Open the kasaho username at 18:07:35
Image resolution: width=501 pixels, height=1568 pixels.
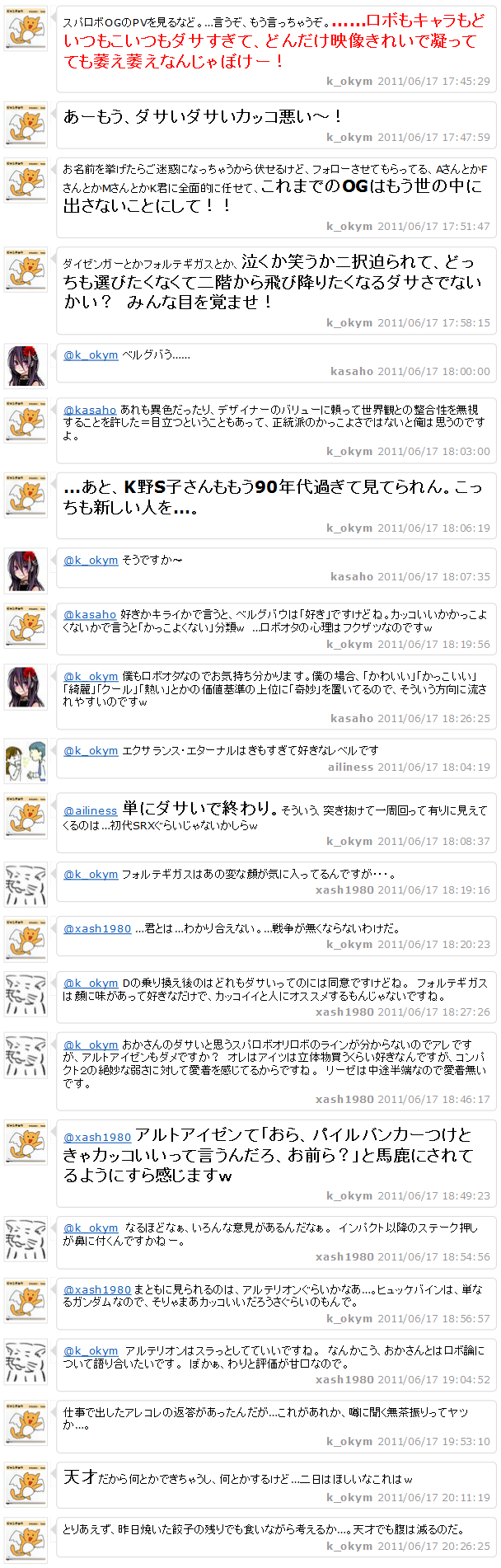[x=352, y=576]
